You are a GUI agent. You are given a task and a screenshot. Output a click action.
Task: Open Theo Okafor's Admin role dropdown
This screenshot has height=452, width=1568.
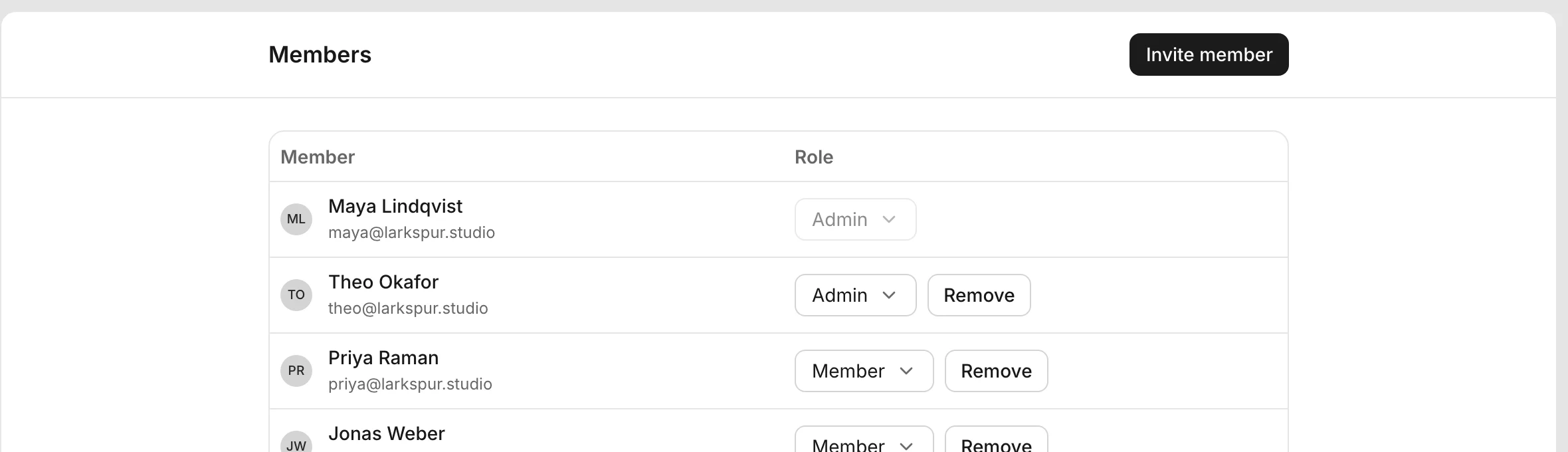(x=855, y=295)
